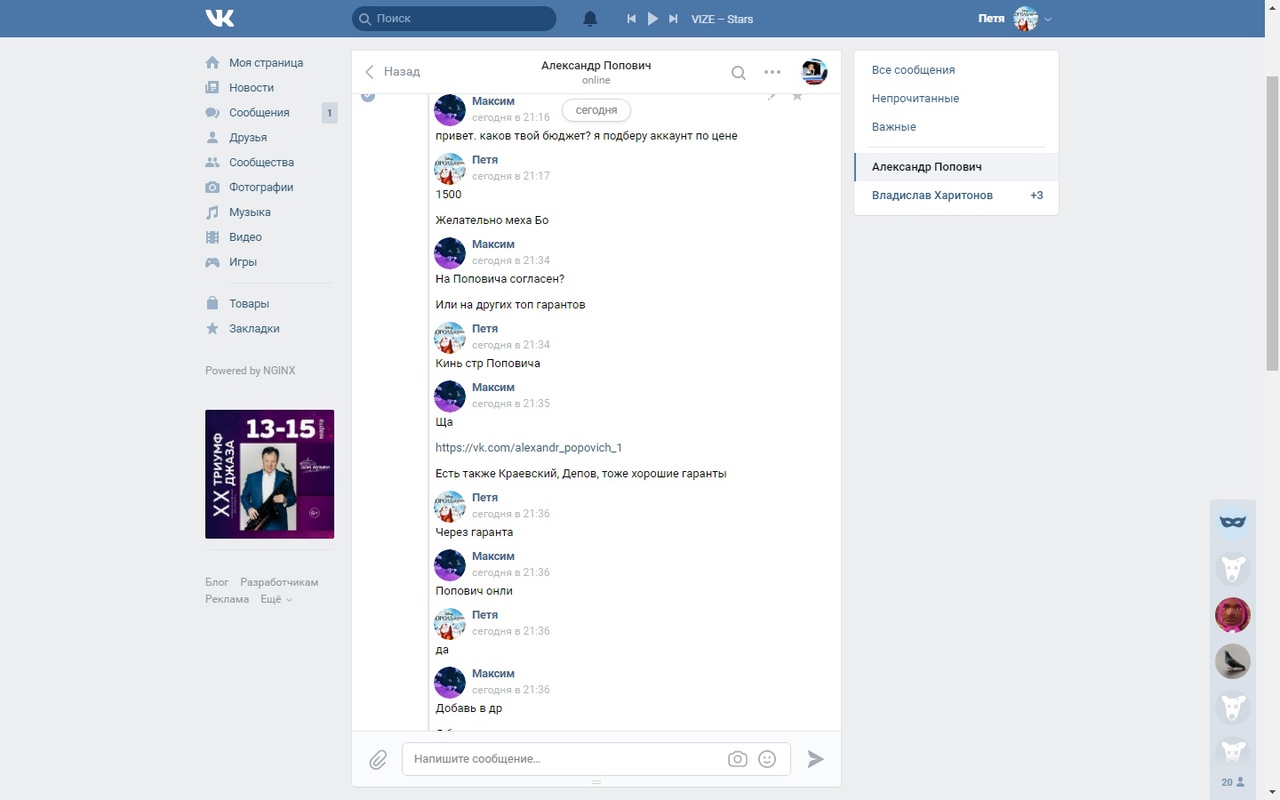Open the camera photo attachment icon
The image size is (1280, 800).
737,759
